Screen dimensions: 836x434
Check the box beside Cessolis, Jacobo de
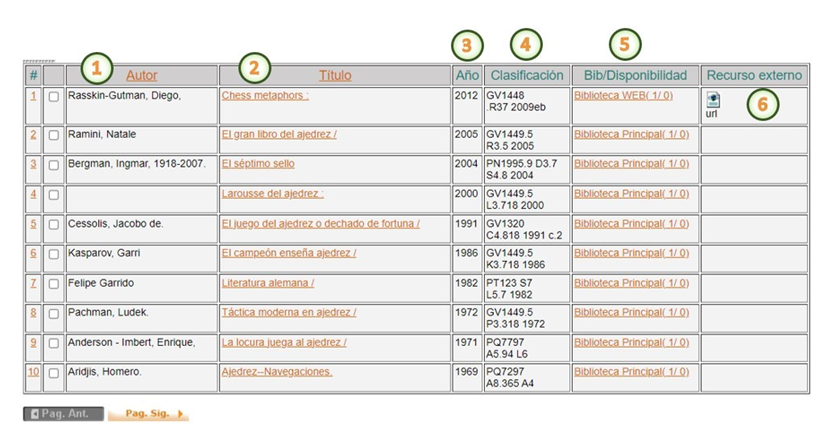click(53, 224)
